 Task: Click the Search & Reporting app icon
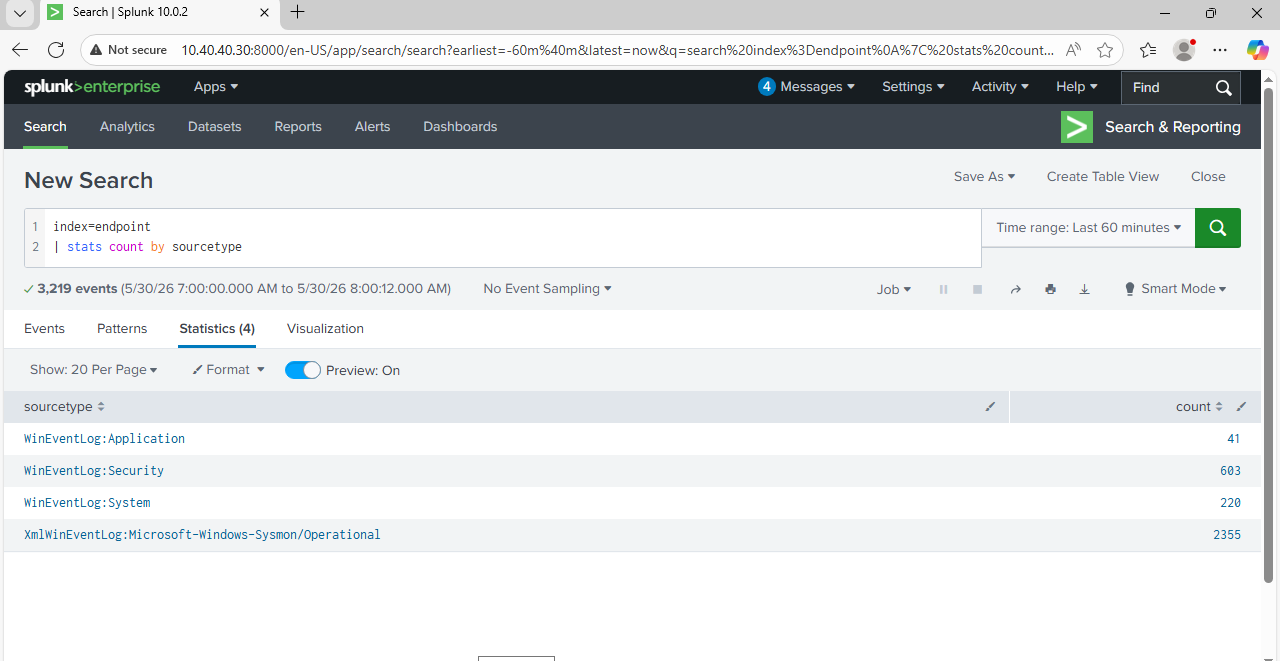(1077, 127)
